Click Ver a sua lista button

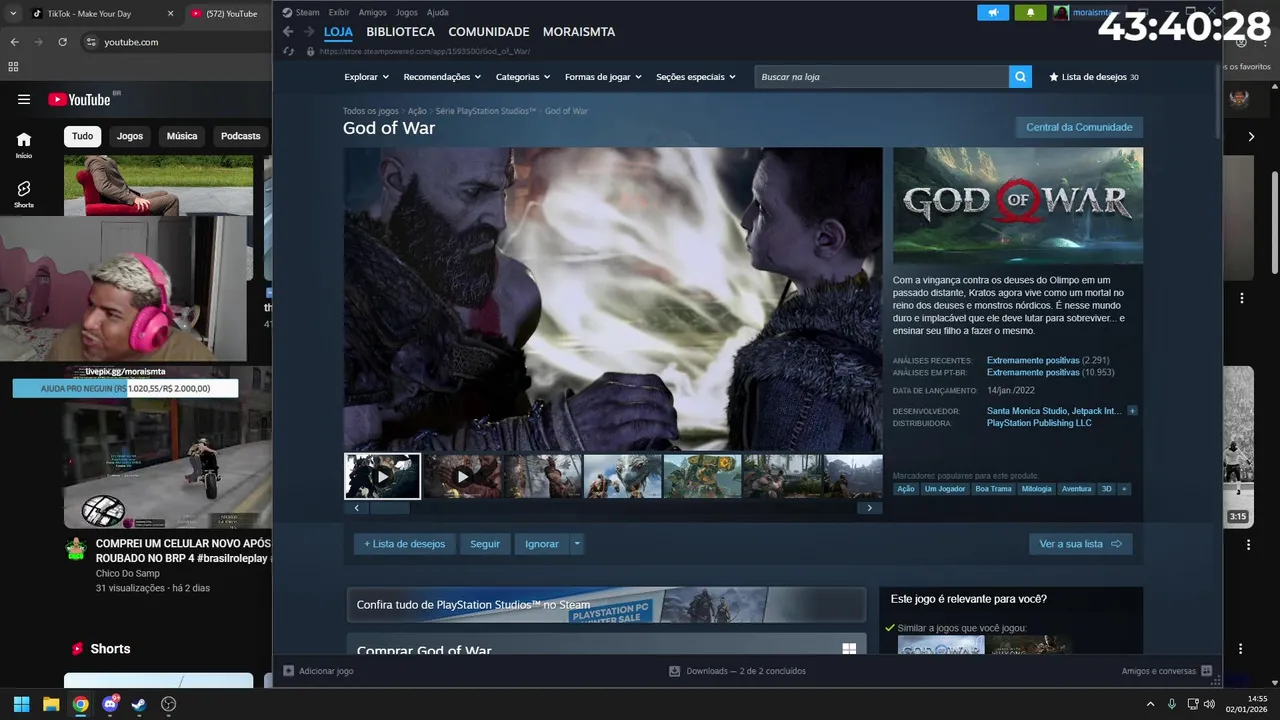coord(1080,544)
